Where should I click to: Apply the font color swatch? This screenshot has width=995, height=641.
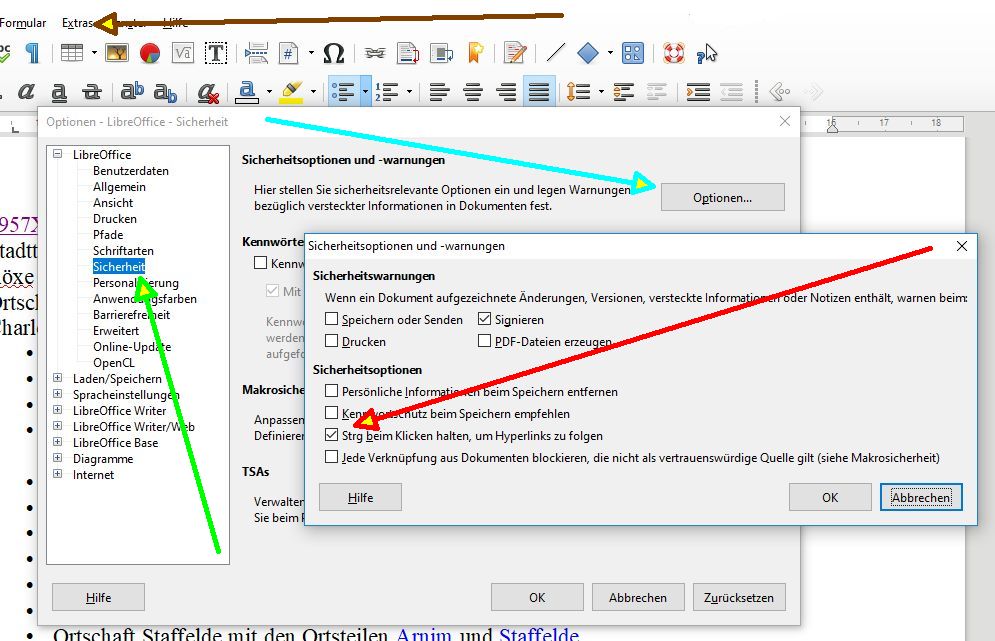coord(247,92)
